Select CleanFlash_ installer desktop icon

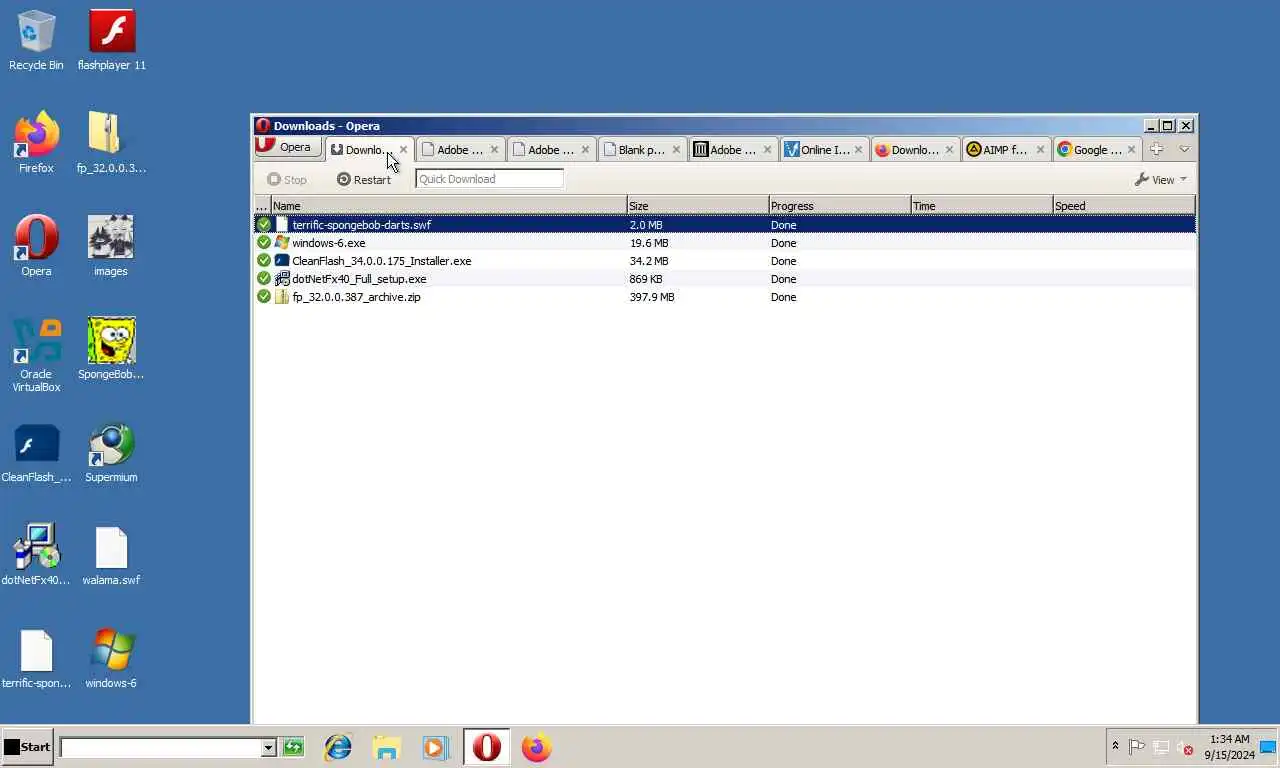click(x=36, y=452)
